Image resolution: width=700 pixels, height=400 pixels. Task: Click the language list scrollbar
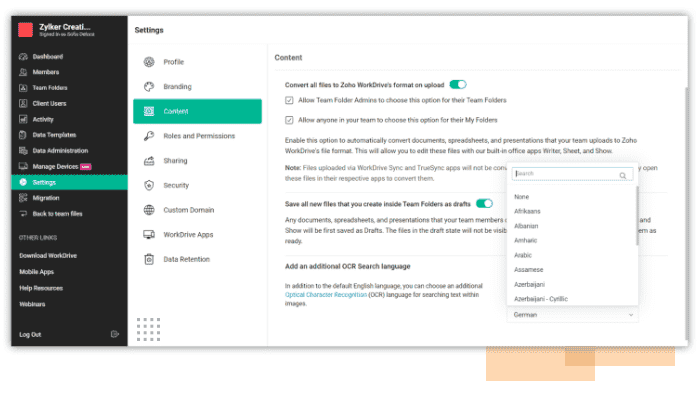[637, 216]
